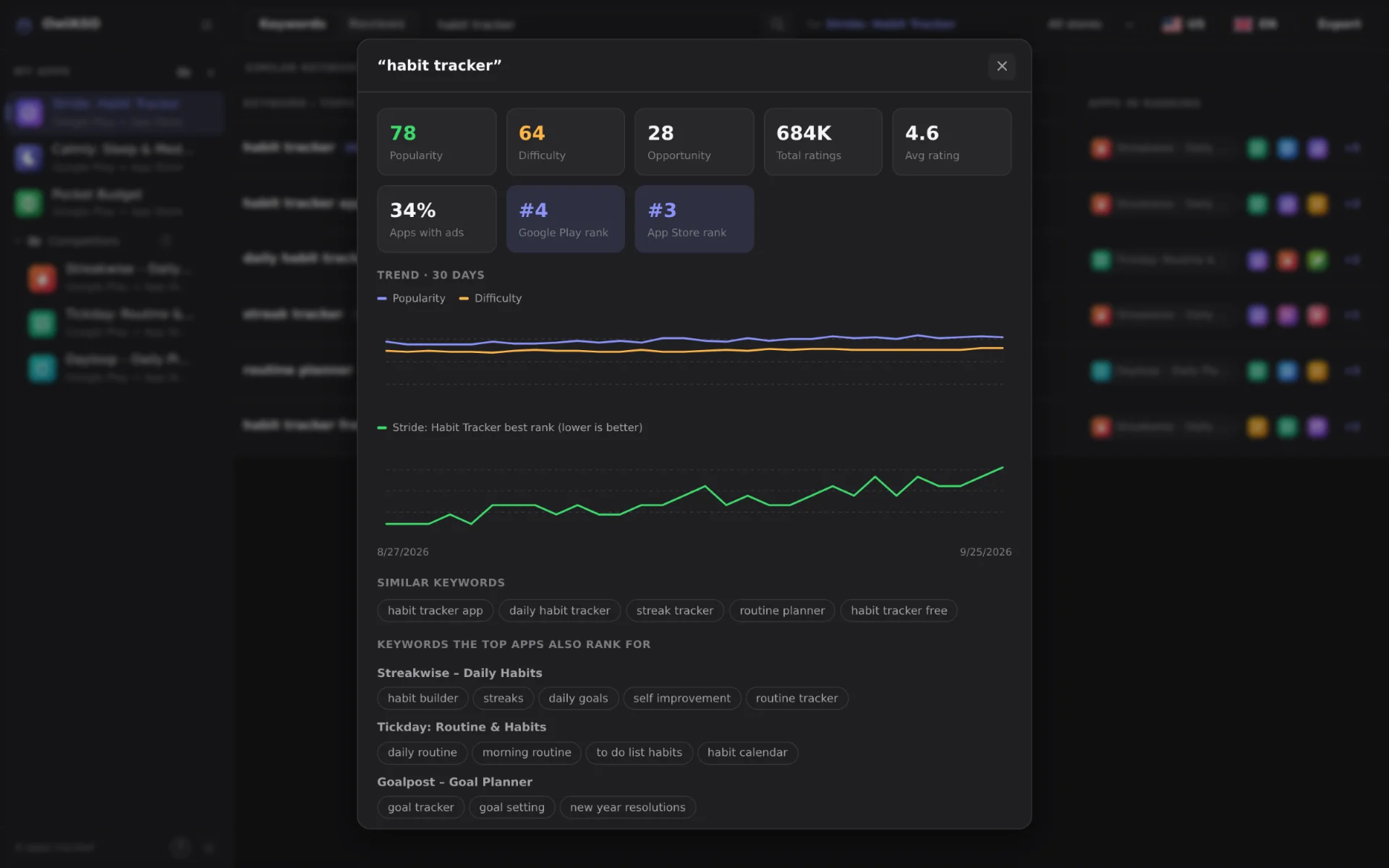
Task: Click the Daymap competitor icon in sidebar
Action: click(x=42, y=368)
